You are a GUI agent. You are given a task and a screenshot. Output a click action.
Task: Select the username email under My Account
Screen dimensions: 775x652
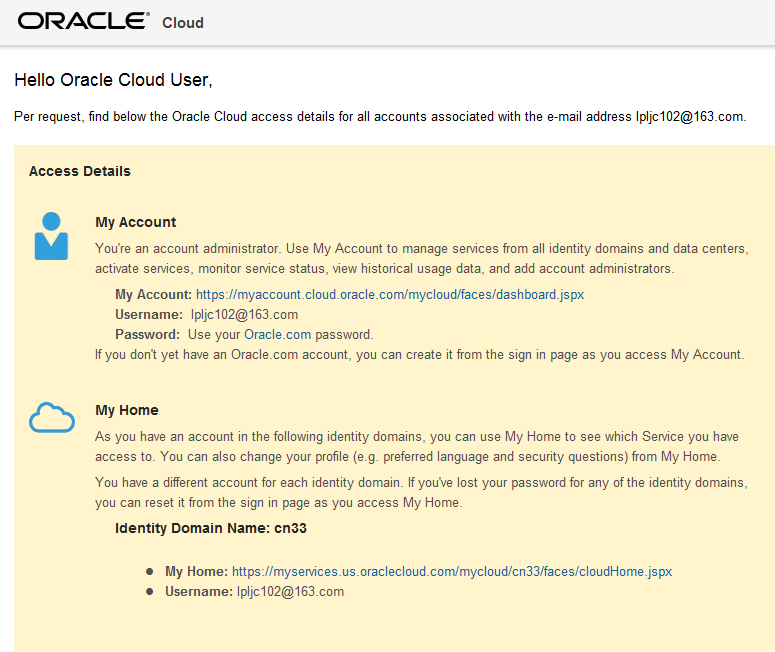244,314
